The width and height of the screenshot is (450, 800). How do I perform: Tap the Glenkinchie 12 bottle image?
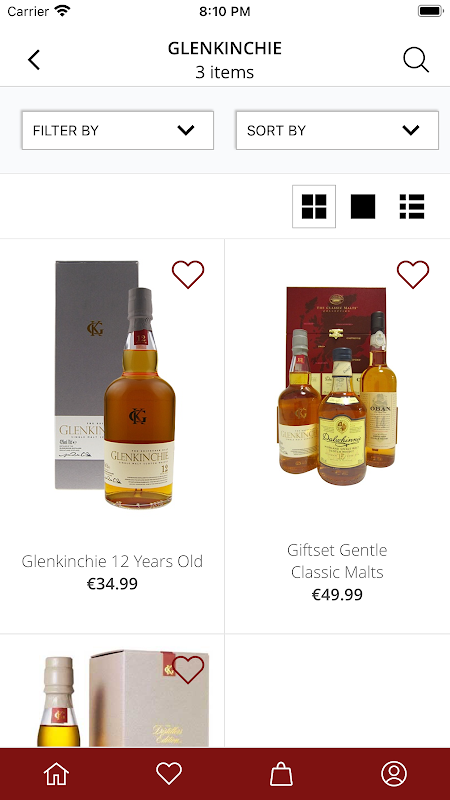point(115,385)
